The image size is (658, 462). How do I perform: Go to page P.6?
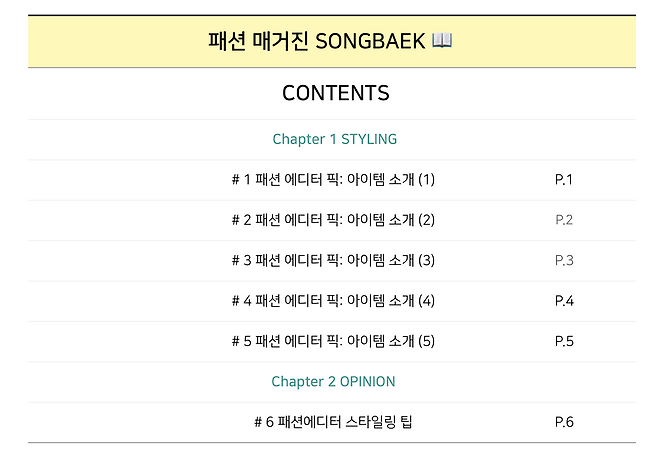point(564,422)
